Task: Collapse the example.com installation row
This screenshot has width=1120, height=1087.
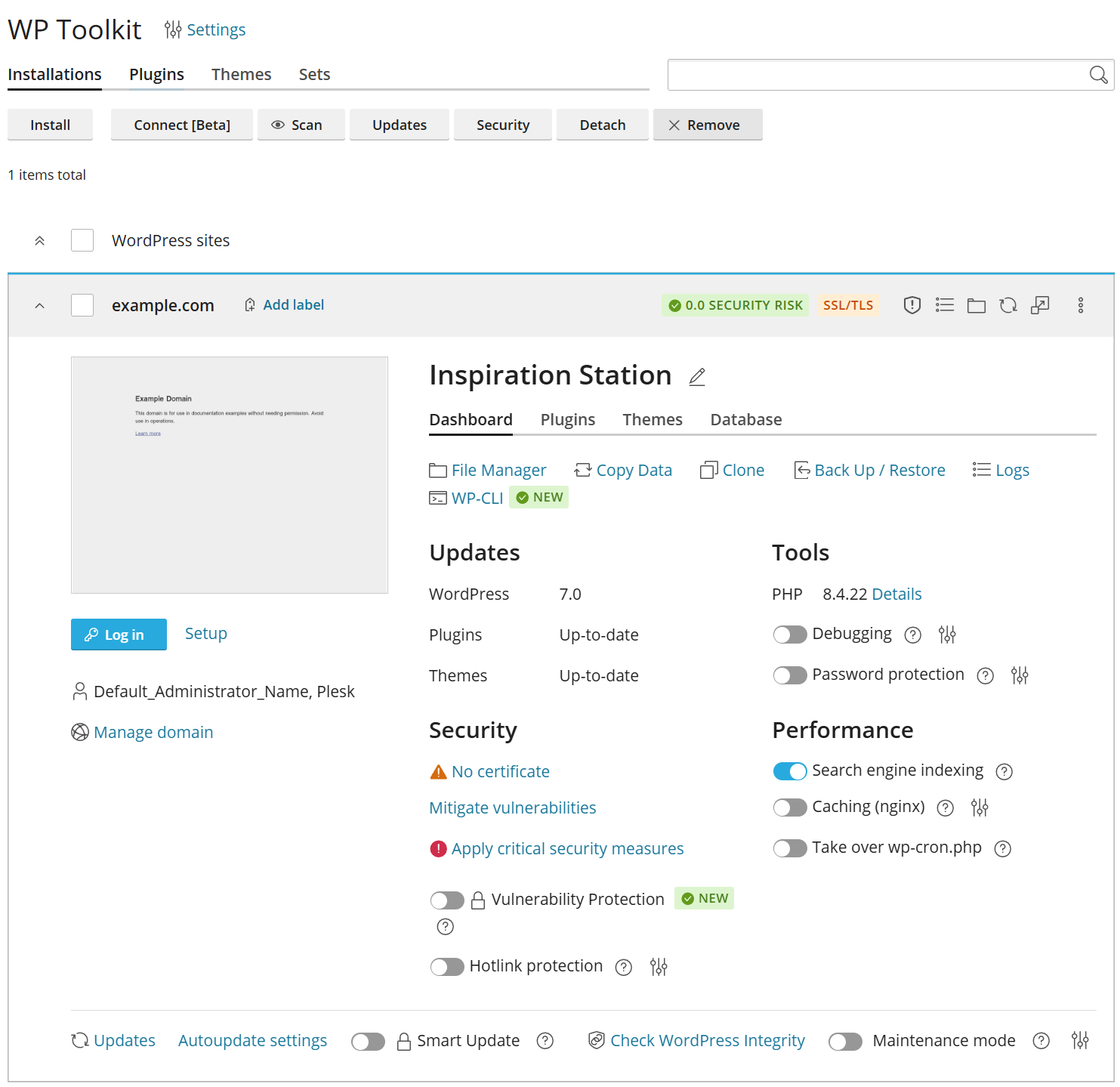Action: click(x=40, y=306)
